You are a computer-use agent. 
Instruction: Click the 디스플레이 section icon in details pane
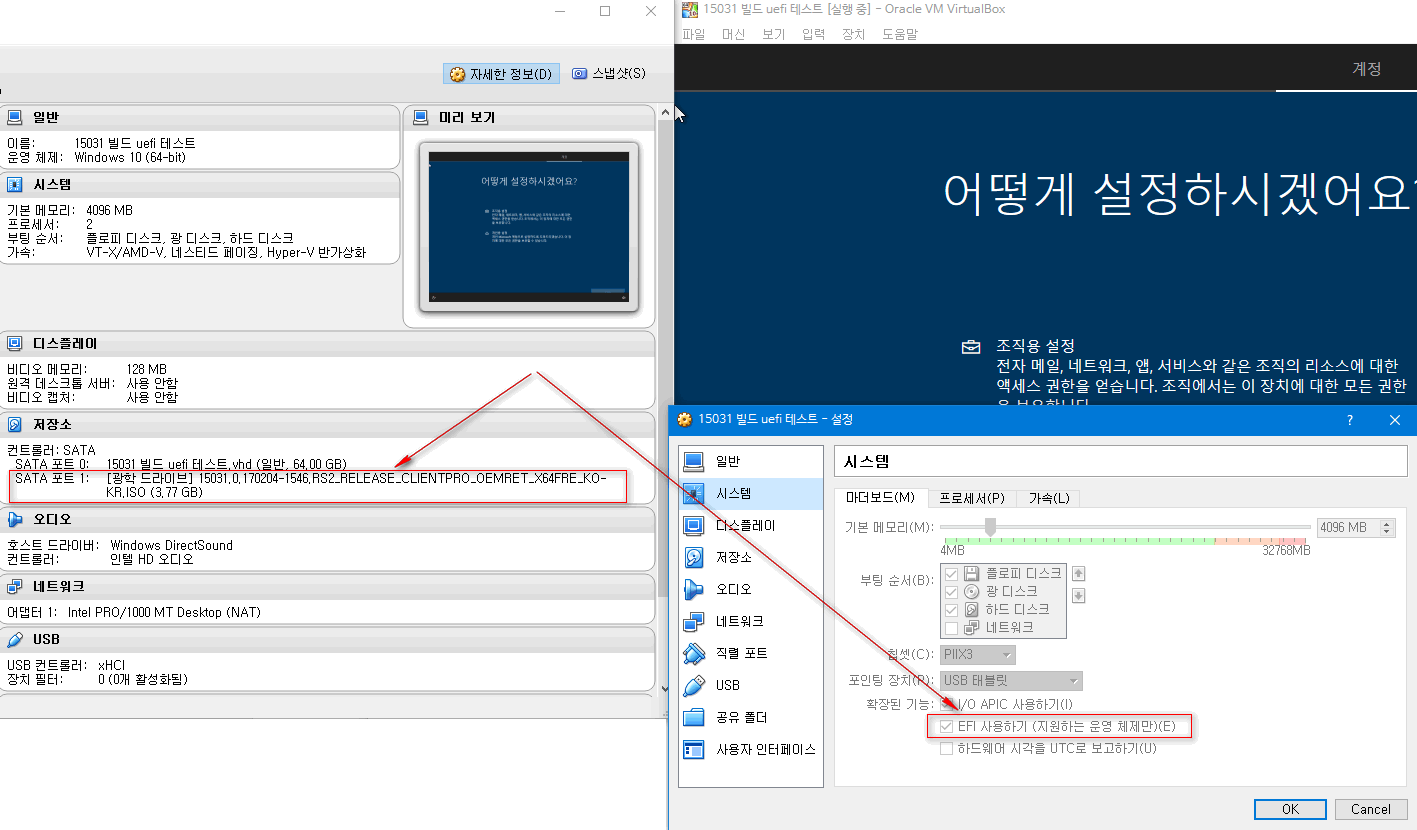point(15,343)
